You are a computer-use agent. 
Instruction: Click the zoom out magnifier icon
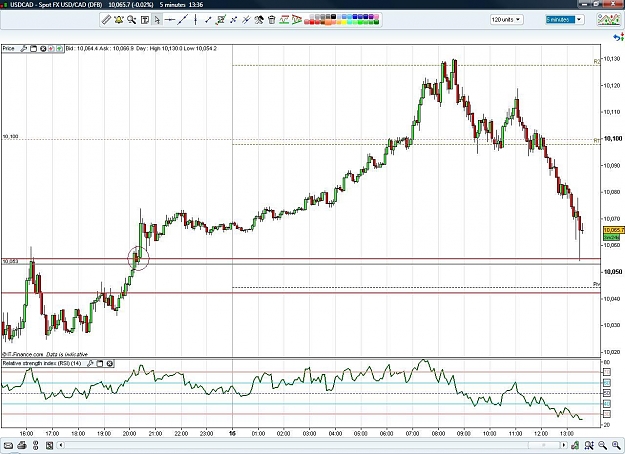[x=602, y=445]
